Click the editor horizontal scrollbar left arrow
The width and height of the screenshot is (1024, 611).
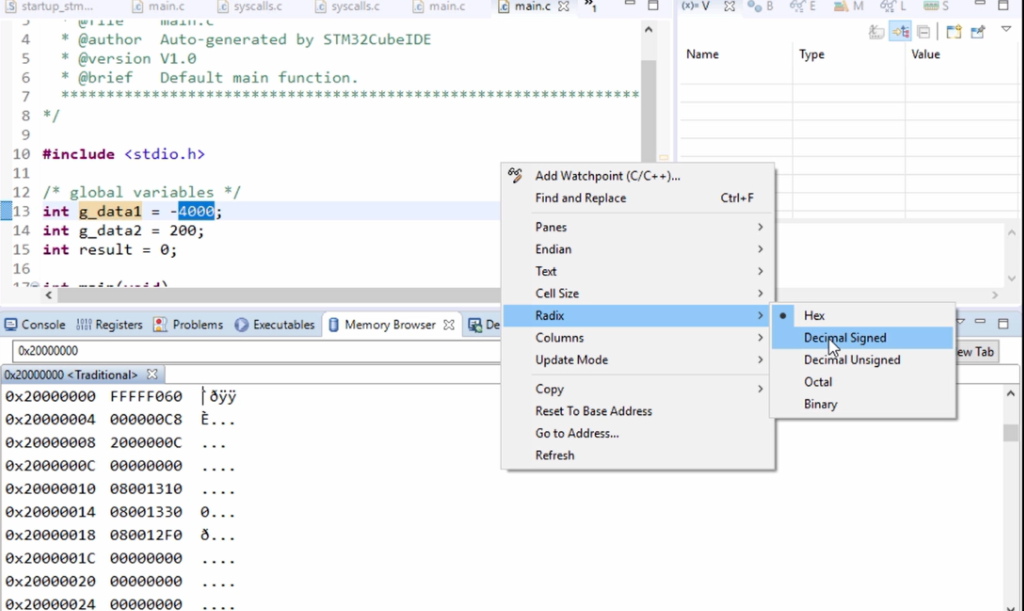49,295
